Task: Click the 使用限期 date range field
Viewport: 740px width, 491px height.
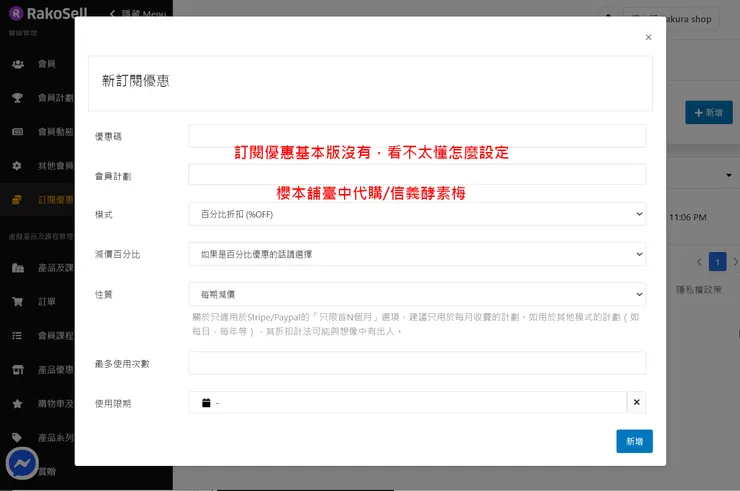Action: click(408, 403)
